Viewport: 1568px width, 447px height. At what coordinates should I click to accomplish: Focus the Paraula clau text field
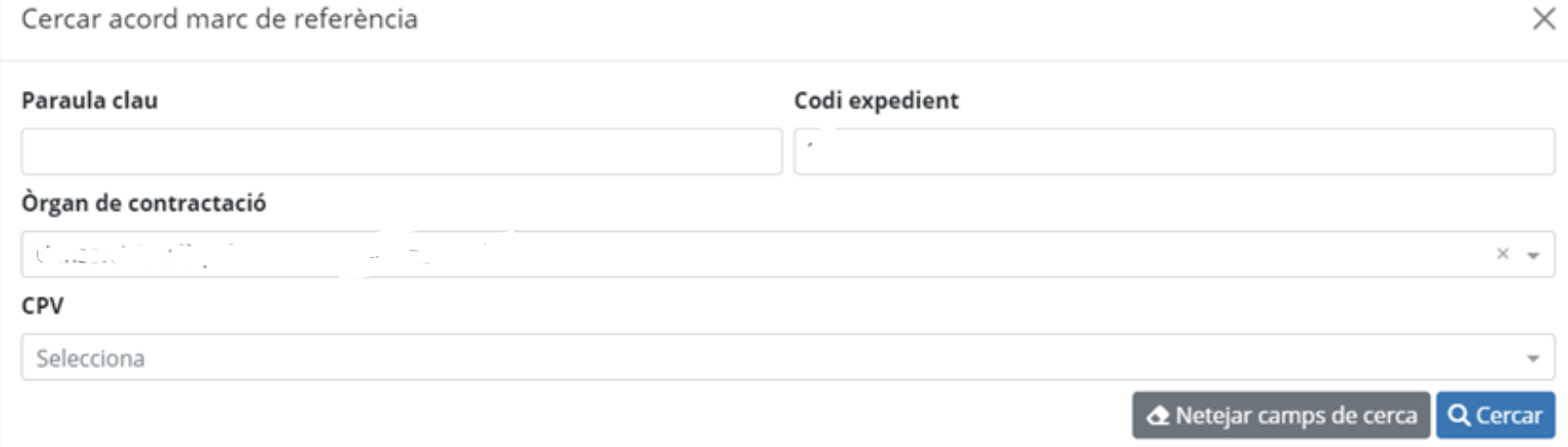click(x=402, y=151)
